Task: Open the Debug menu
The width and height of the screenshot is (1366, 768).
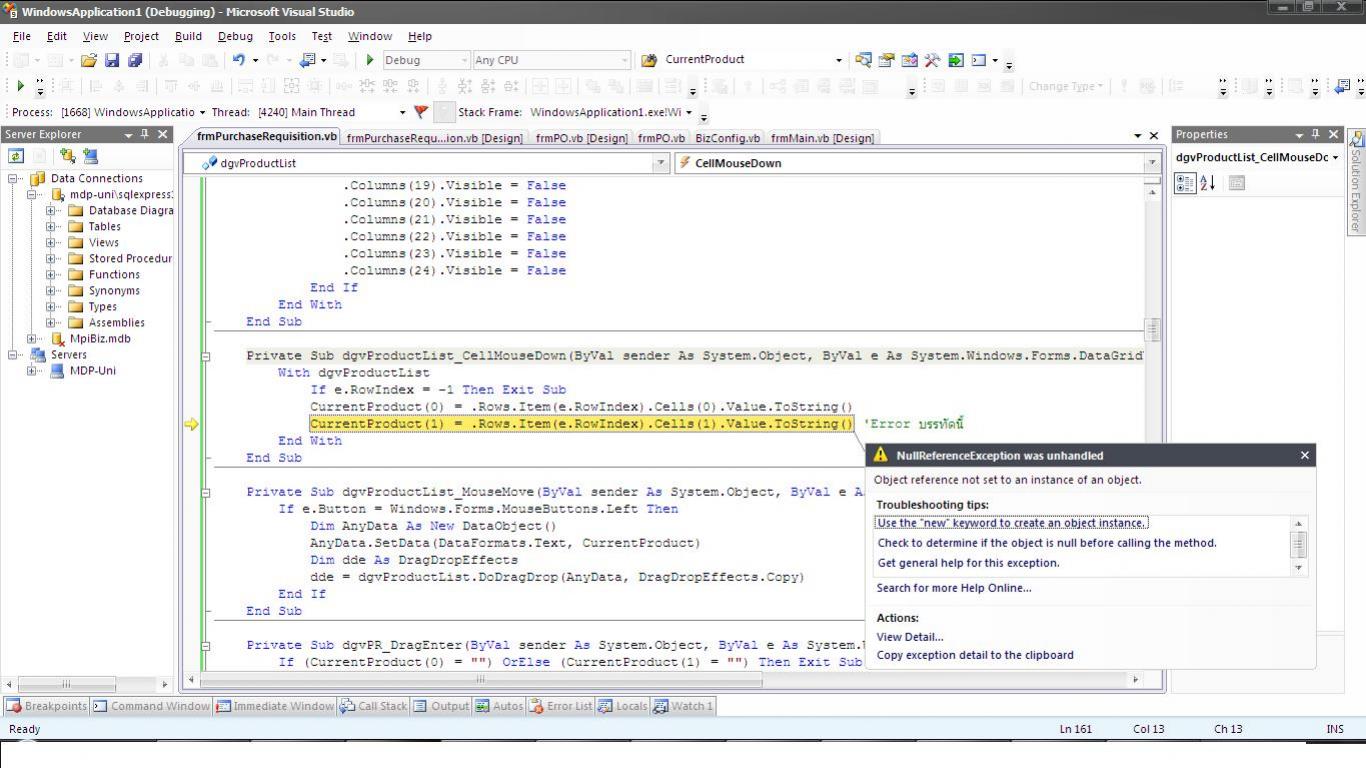Action: tap(235, 36)
